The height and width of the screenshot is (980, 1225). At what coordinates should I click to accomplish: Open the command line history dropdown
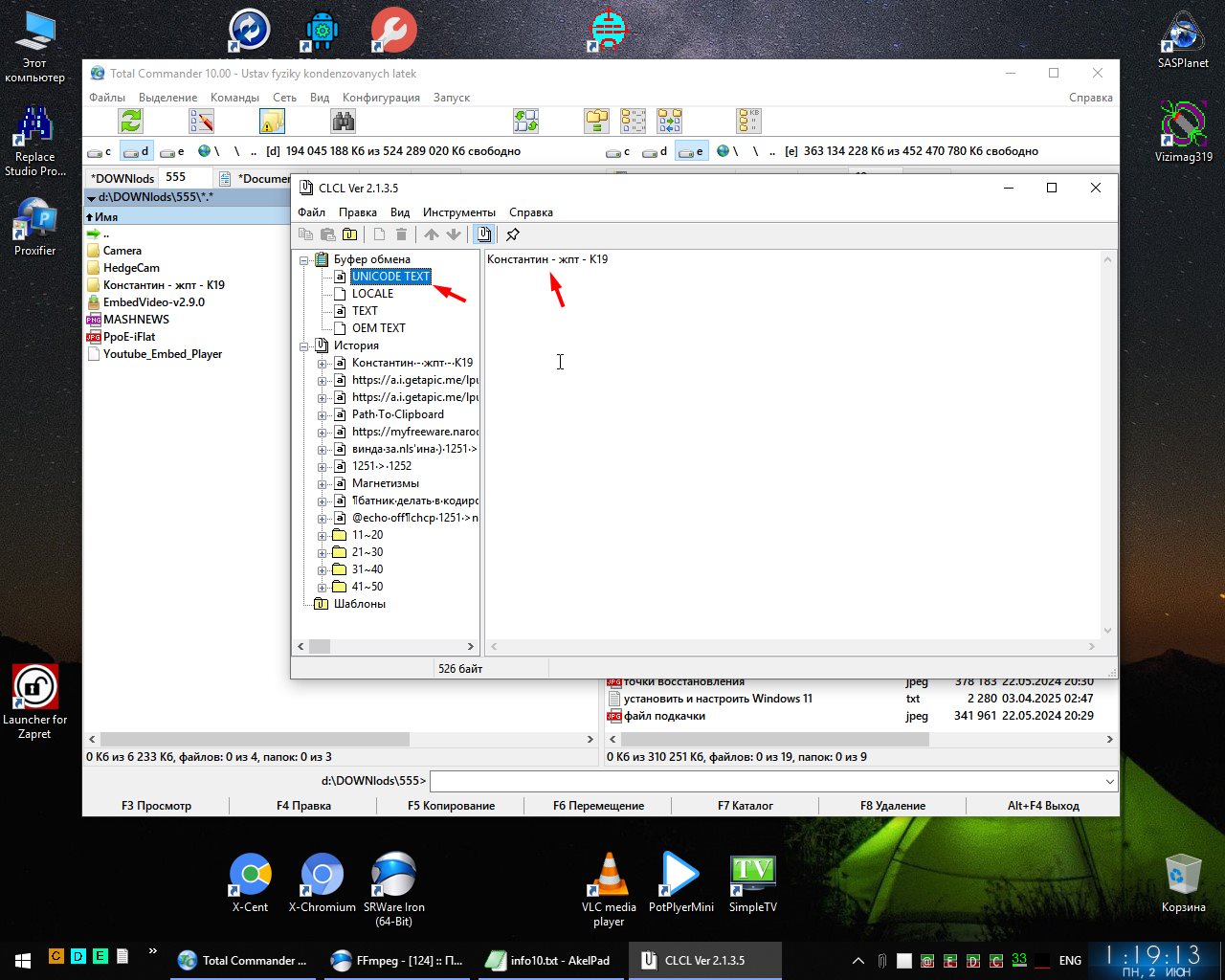(x=1109, y=781)
